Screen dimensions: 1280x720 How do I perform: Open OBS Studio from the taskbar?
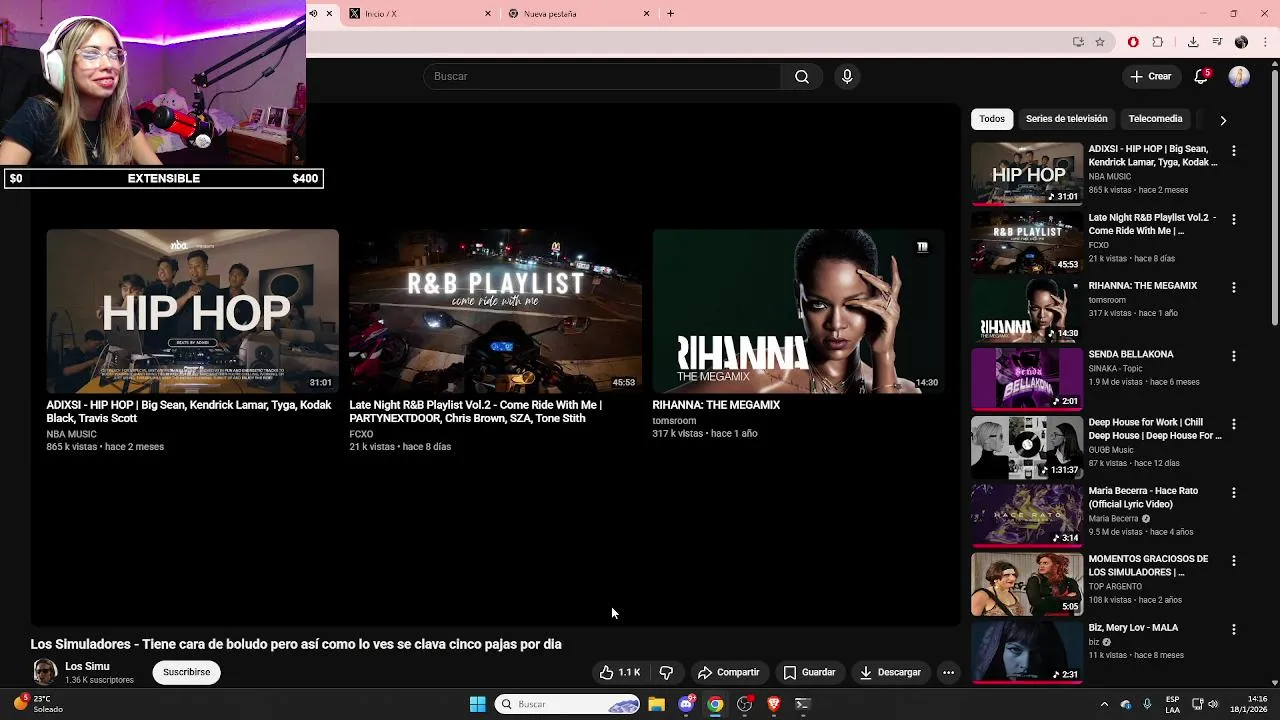[x=744, y=704]
